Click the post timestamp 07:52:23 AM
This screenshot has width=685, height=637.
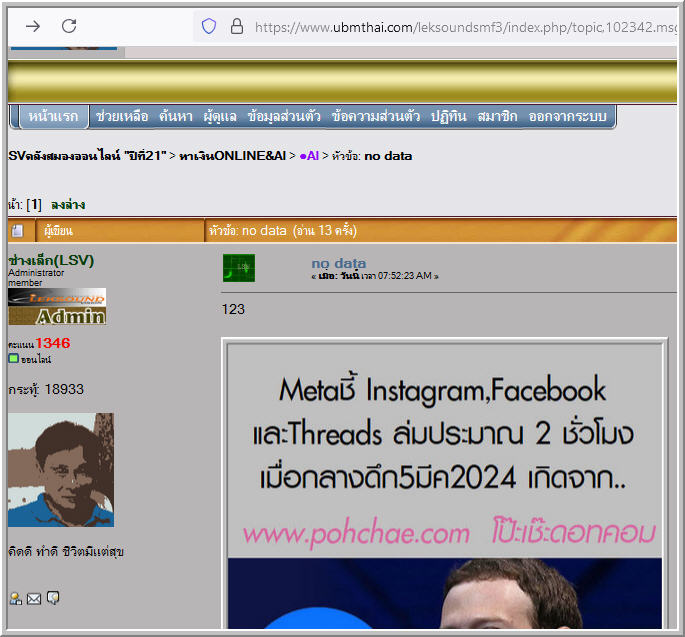(405, 276)
